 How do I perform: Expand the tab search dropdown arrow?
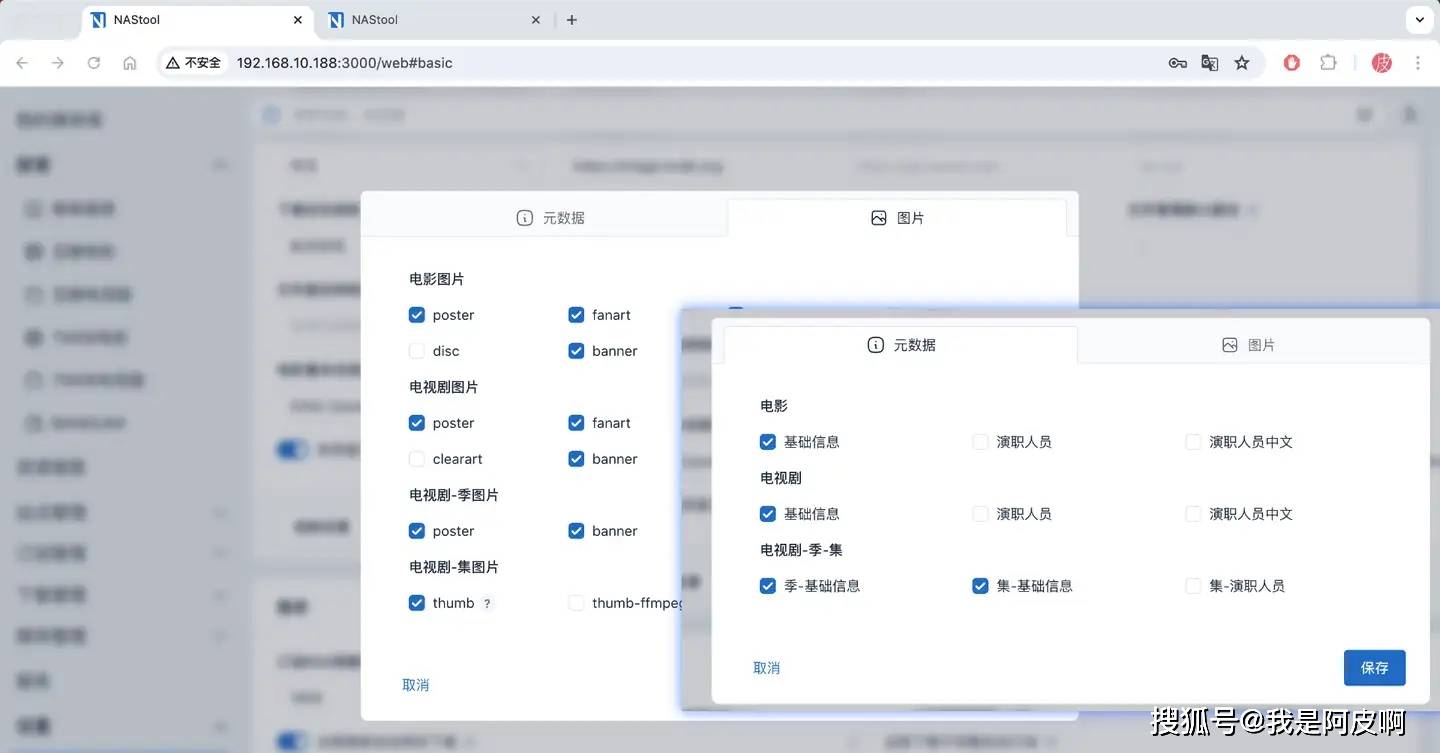tap(1419, 20)
